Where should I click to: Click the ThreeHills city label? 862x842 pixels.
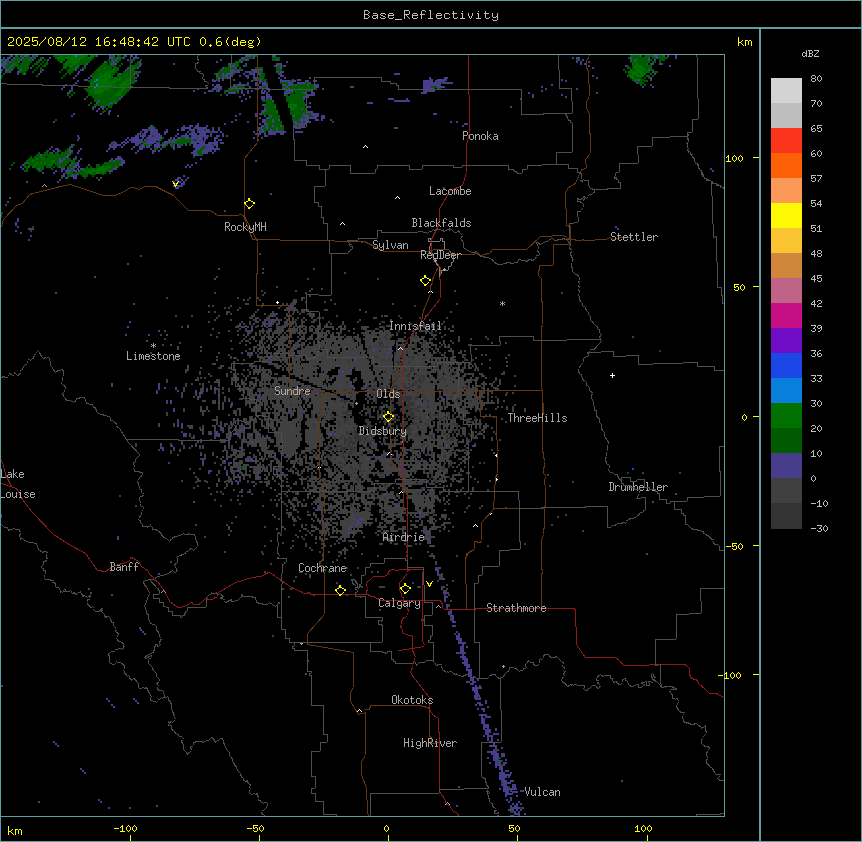pos(537,418)
